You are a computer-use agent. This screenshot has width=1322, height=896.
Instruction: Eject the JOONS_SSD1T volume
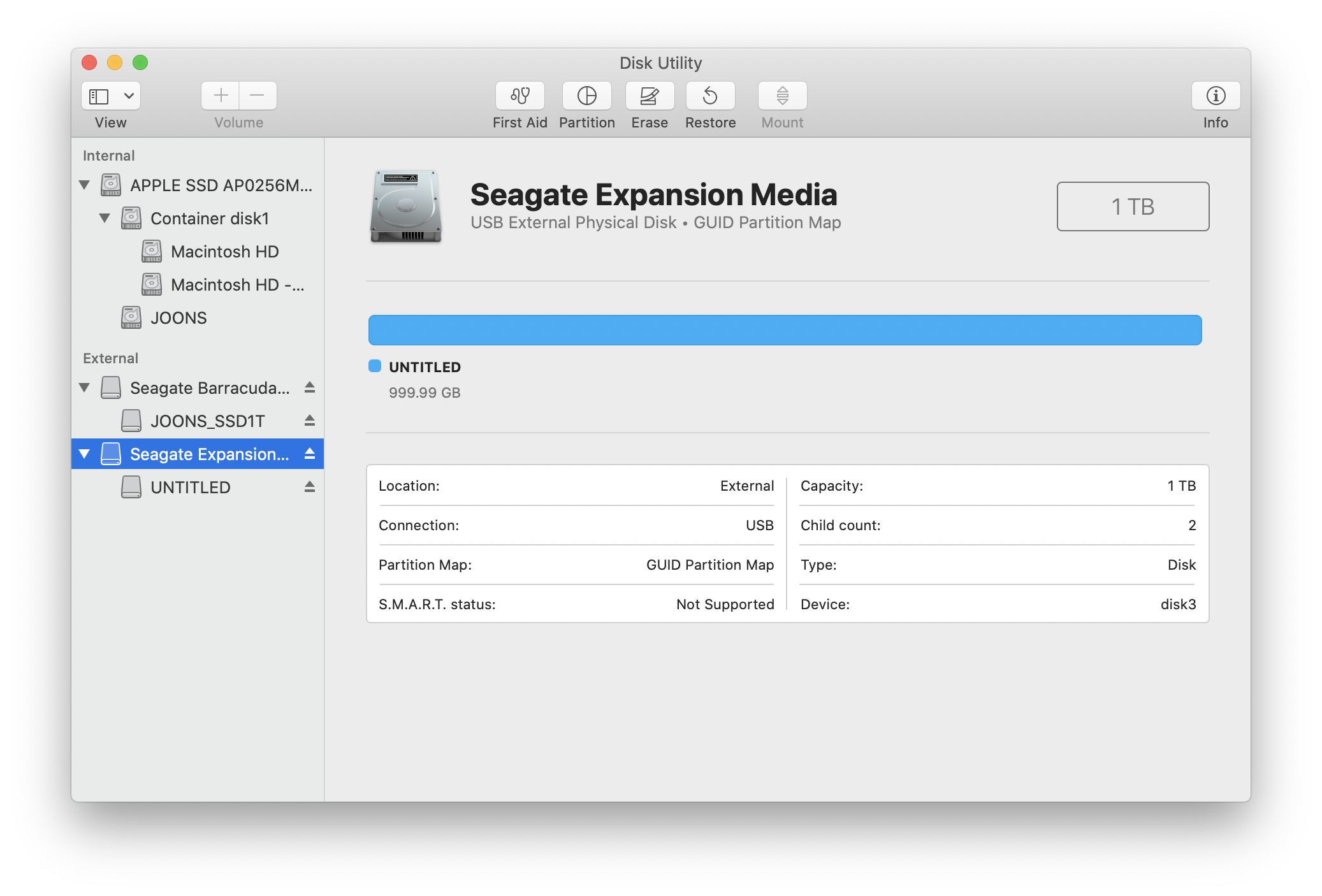click(310, 421)
